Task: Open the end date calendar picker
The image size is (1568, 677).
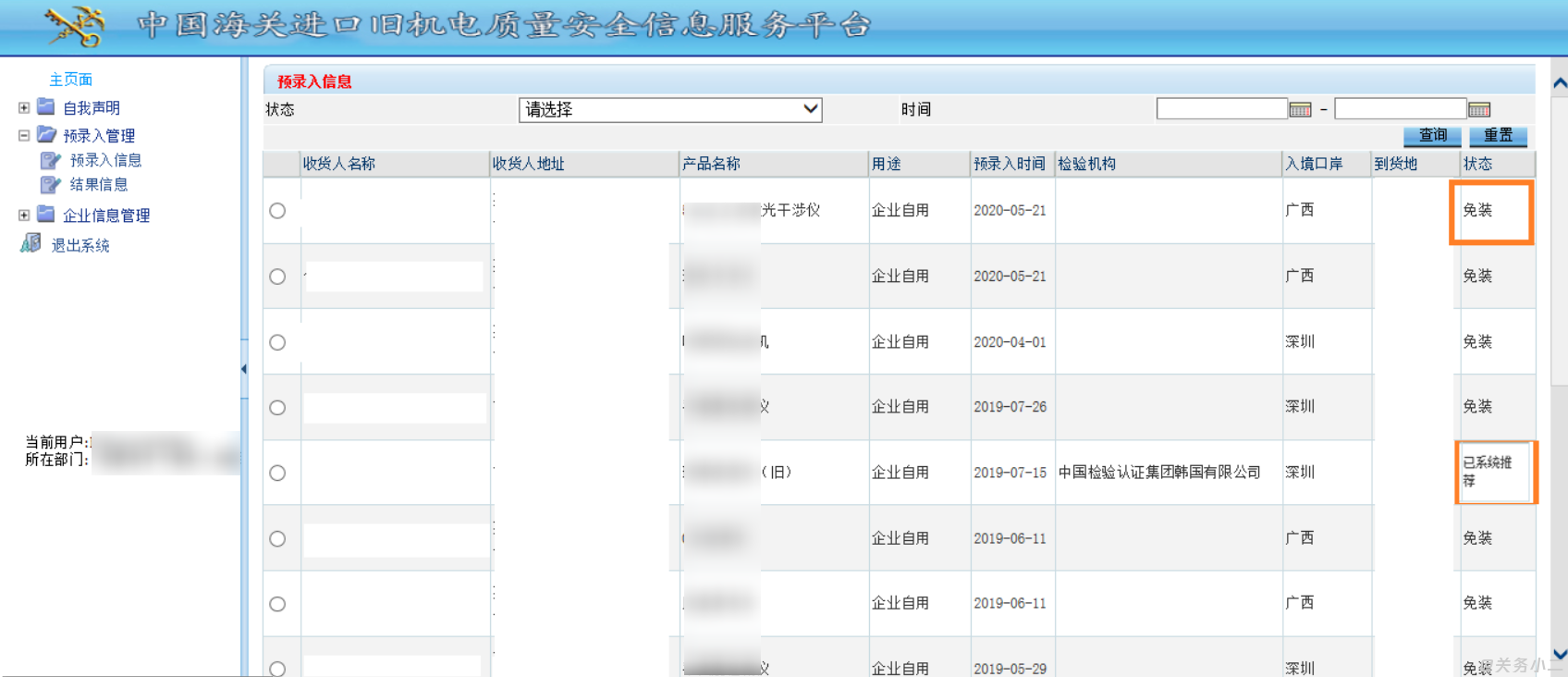Action: point(1479,110)
